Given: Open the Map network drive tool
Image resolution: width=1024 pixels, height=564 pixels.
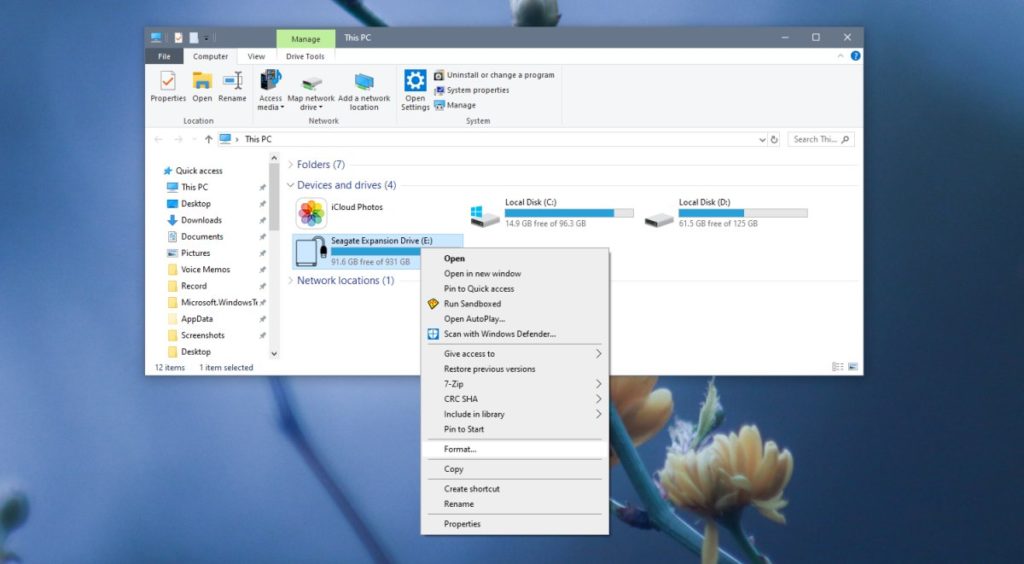Looking at the screenshot, I should (311, 88).
